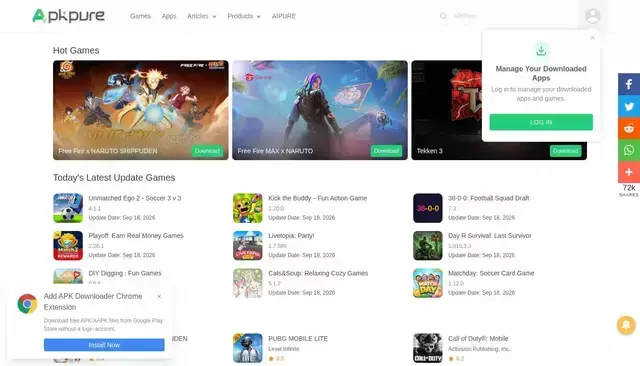Image resolution: width=640 pixels, height=366 pixels.
Task: Close the Manage Your Downloaded Apps popup
Action: pos(592,38)
